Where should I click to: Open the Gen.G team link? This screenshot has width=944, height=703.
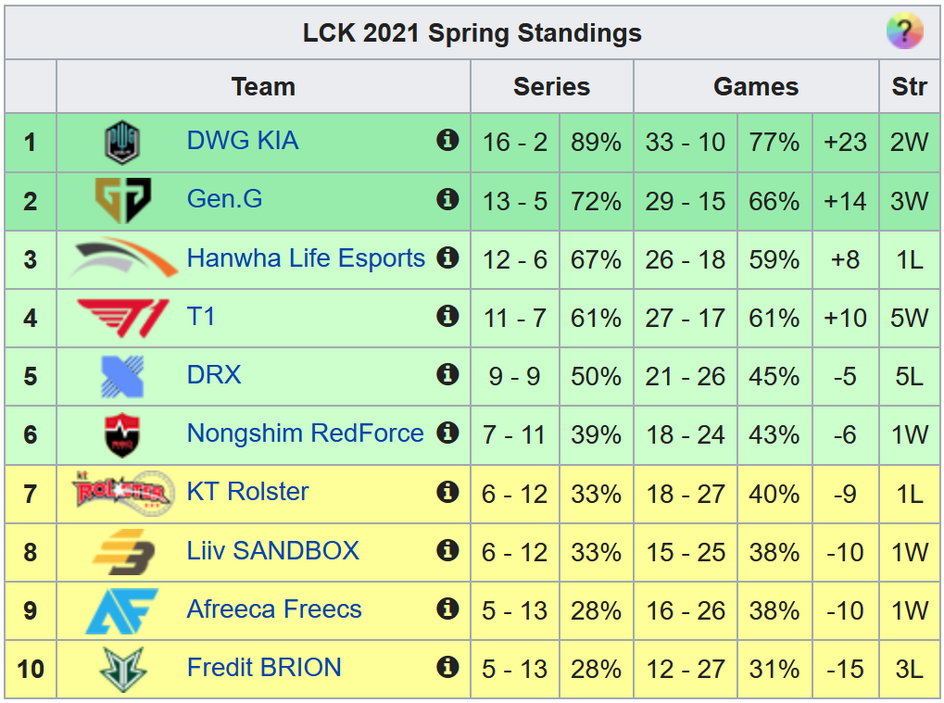click(225, 199)
